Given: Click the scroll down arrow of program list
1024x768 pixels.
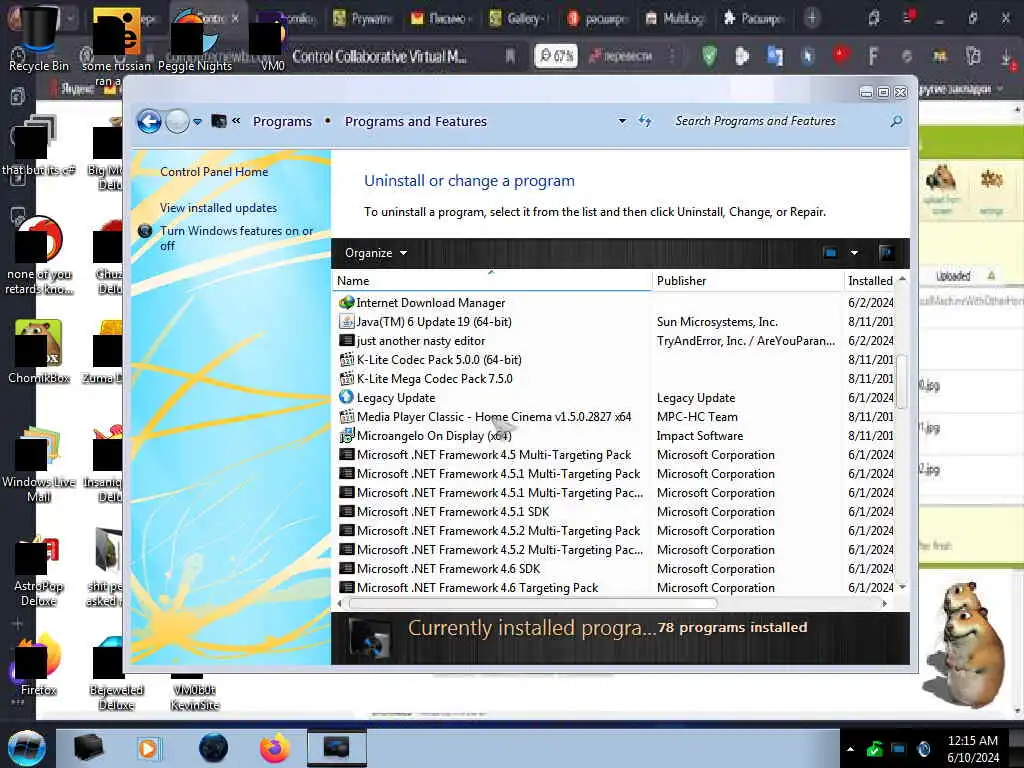Looking at the screenshot, I should [902, 587].
